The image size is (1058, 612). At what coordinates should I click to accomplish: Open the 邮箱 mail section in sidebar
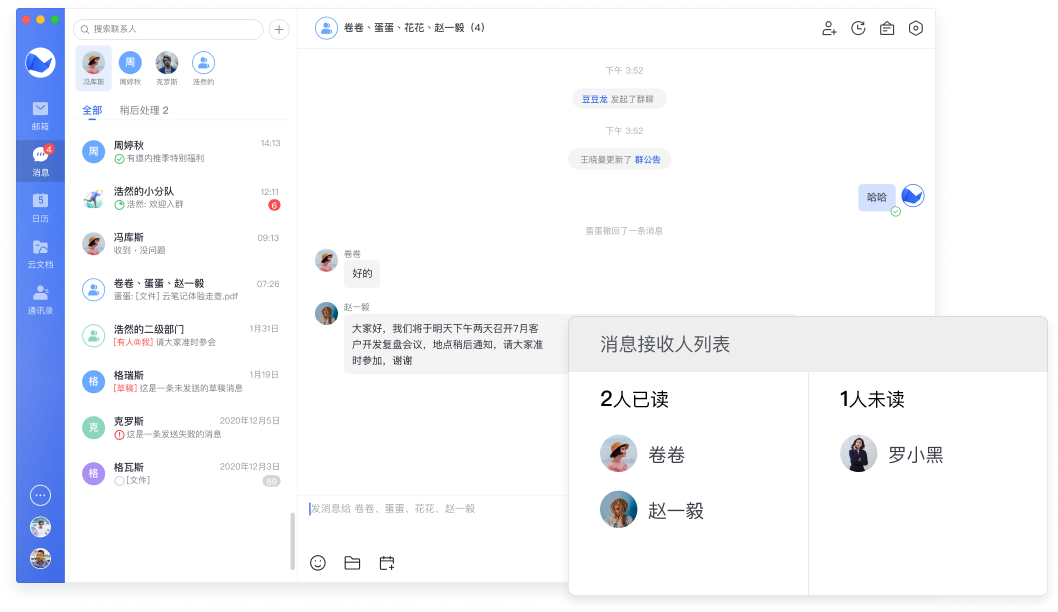(40, 115)
